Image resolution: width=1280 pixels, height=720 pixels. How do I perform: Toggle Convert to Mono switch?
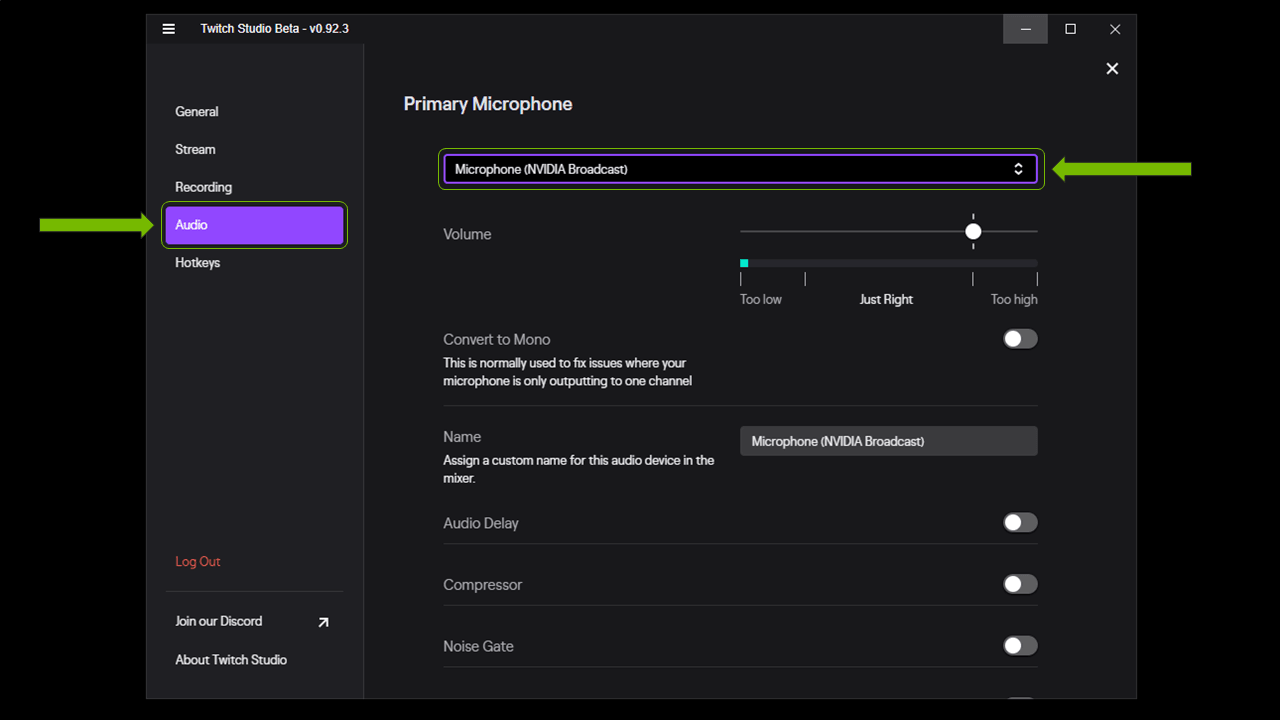tap(1020, 339)
